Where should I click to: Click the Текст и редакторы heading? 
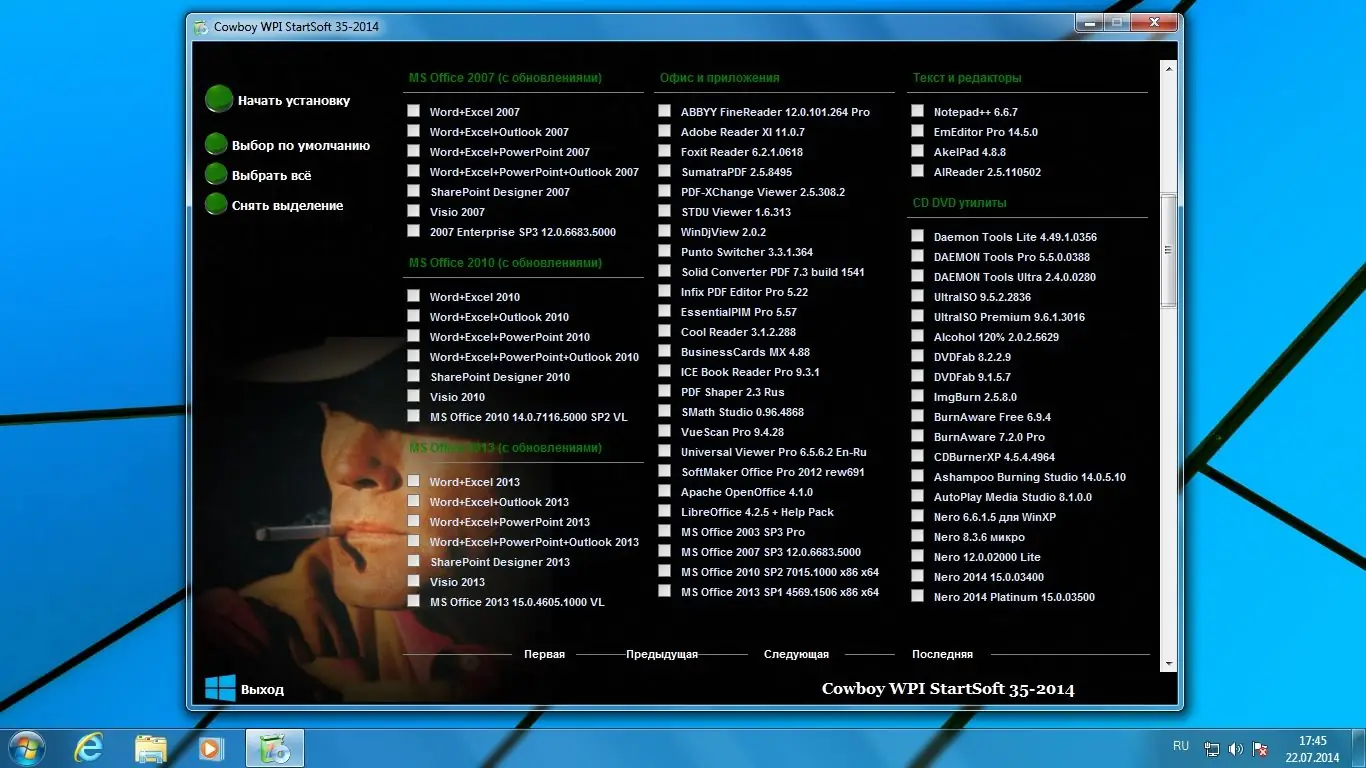point(967,77)
